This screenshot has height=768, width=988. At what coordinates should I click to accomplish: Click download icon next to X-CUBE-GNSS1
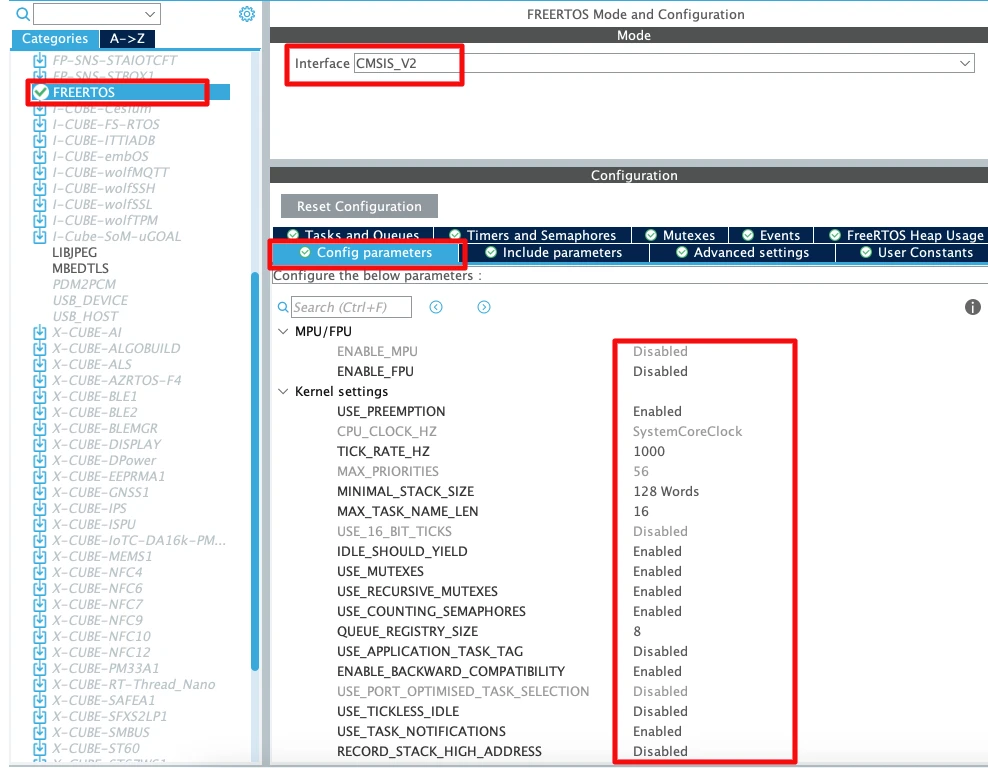(x=40, y=492)
